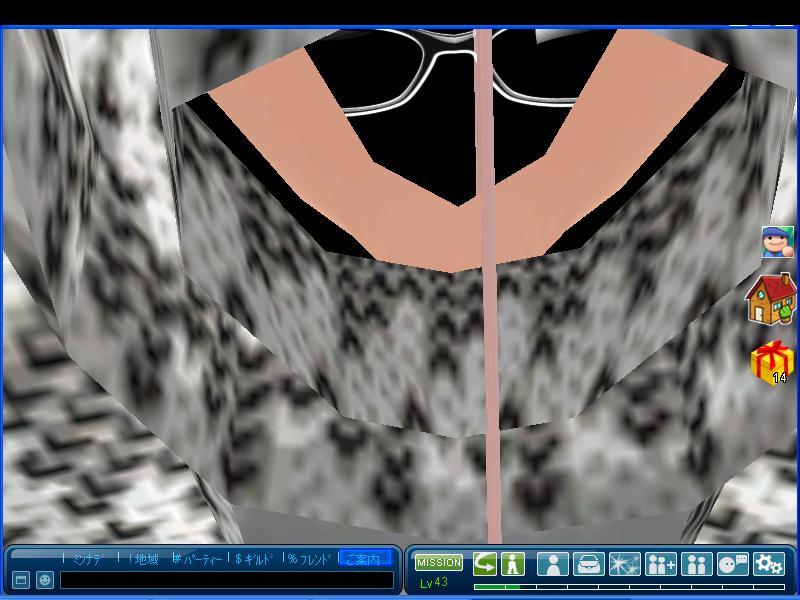Open the two-people party icon

coord(697,564)
